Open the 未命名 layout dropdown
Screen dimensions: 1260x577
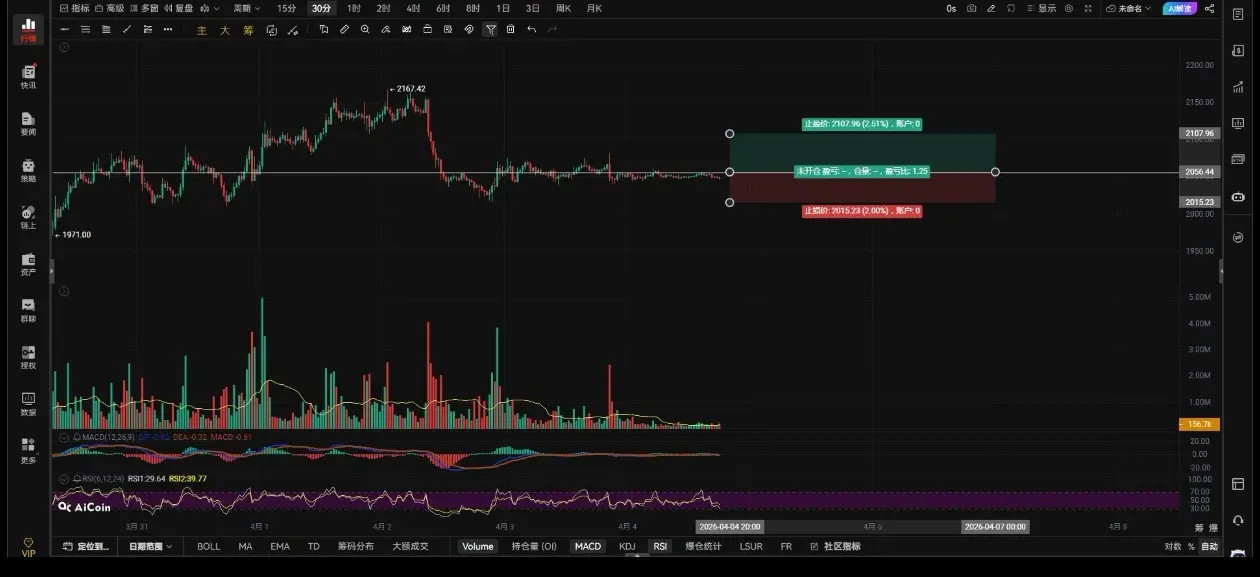click(x=1130, y=8)
